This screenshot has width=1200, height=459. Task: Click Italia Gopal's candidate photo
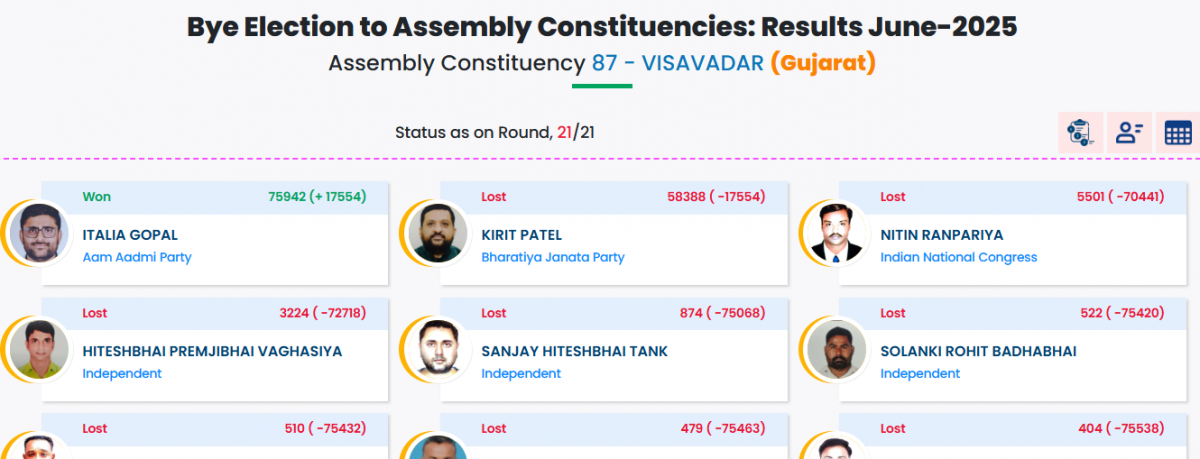[40, 233]
